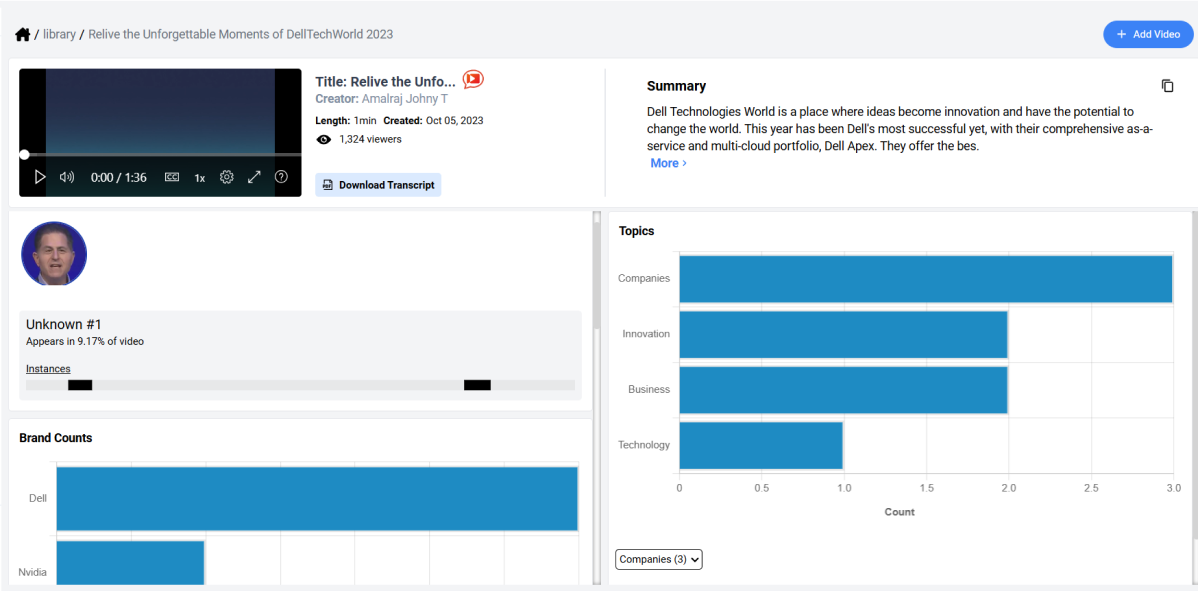
Task: Click 'Appears in 9.17% of video' text
Action: [85, 341]
